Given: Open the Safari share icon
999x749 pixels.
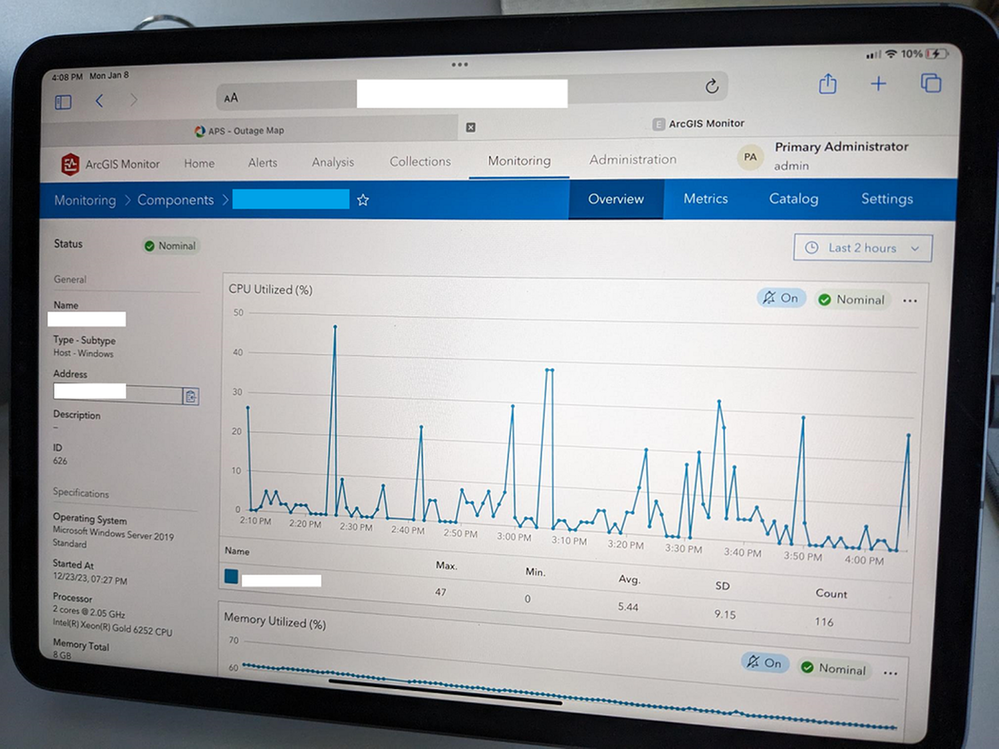Looking at the screenshot, I should click(827, 84).
